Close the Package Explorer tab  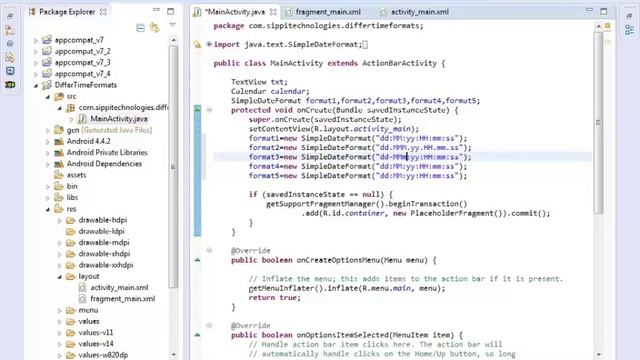[x=104, y=12]
